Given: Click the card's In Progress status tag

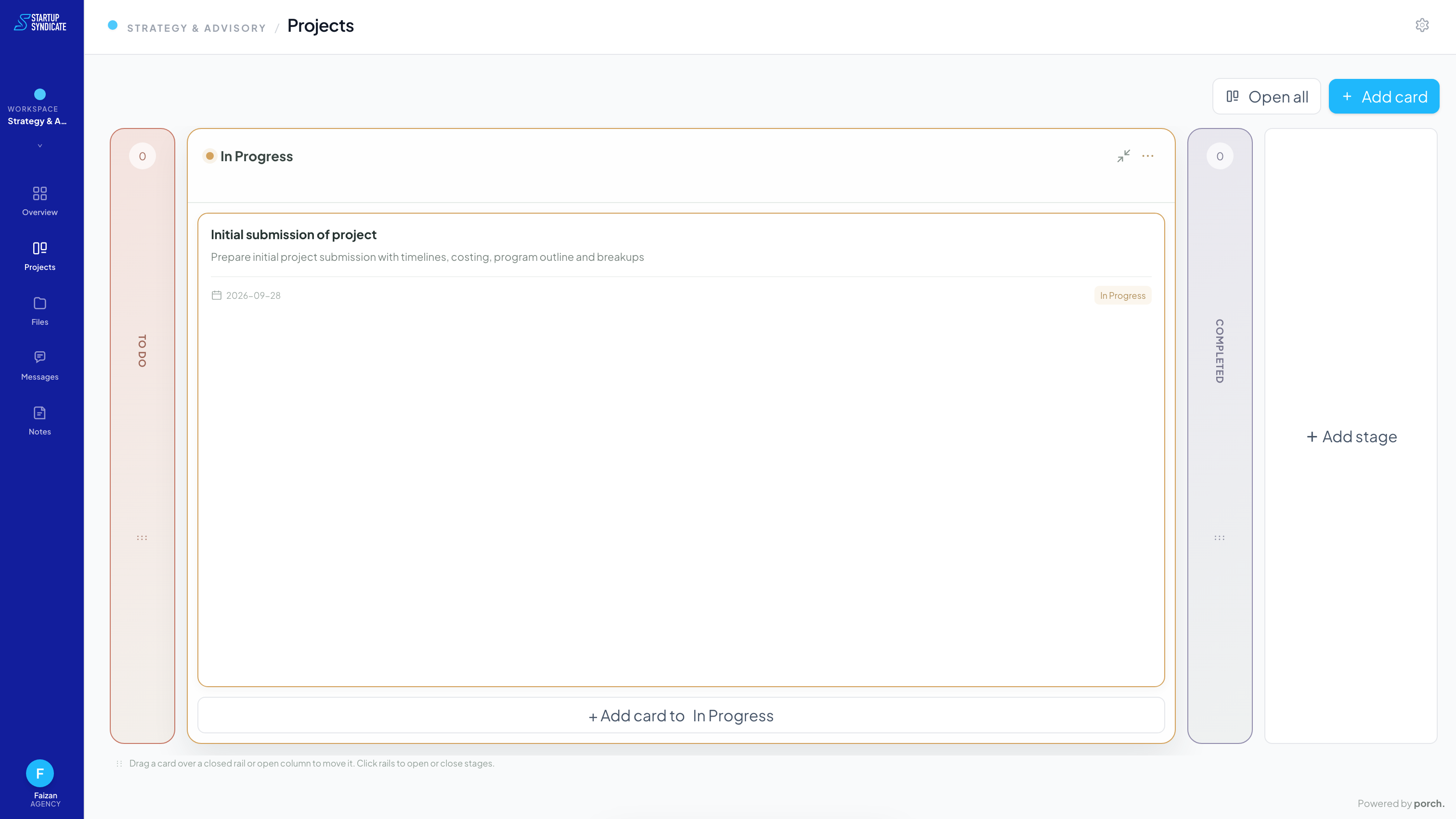Looking at the screenshot, I should pos(1122,295).
